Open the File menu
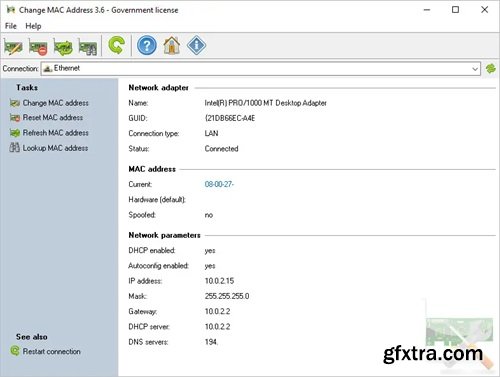 (x=11, y=26)
